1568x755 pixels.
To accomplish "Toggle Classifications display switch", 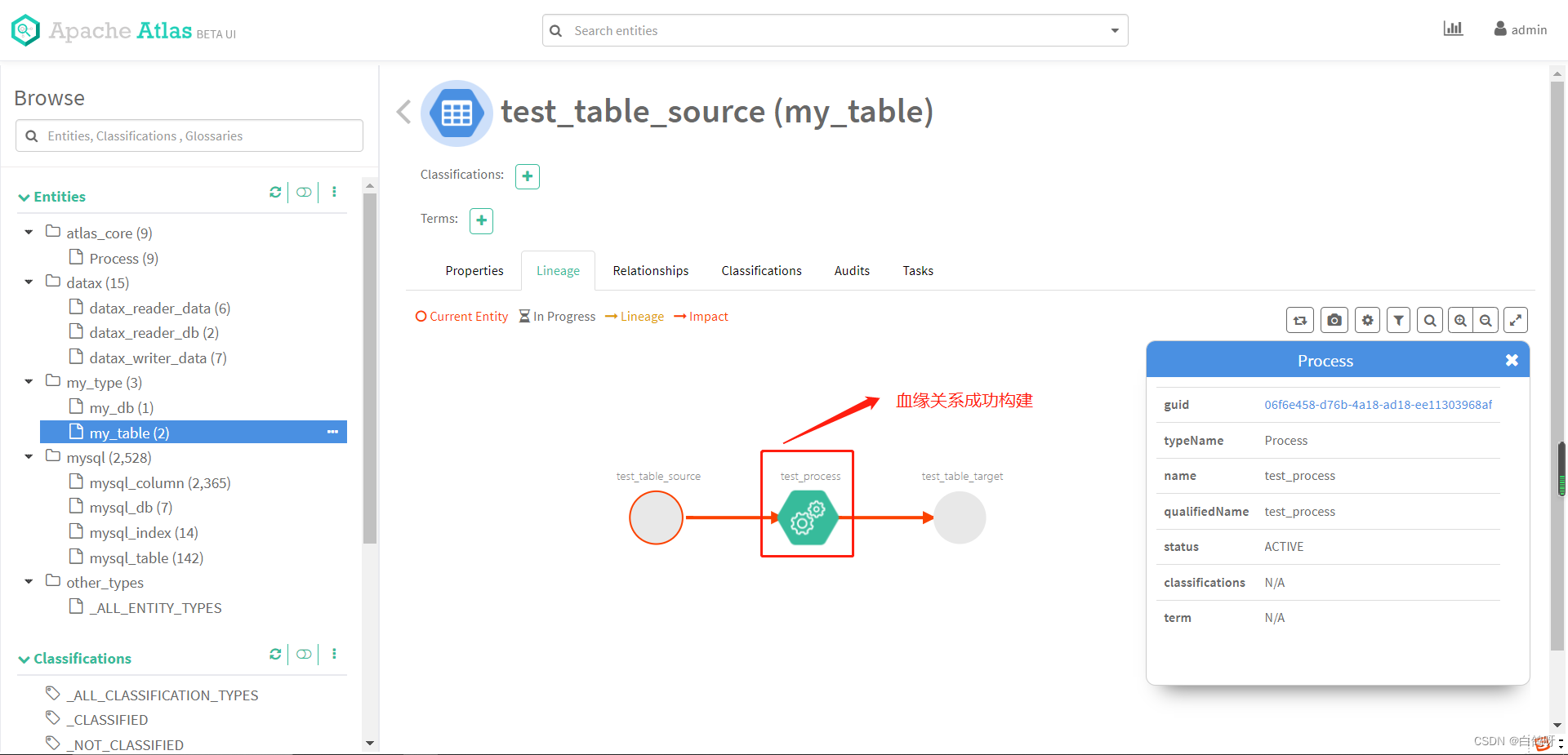I will [304, 654].
